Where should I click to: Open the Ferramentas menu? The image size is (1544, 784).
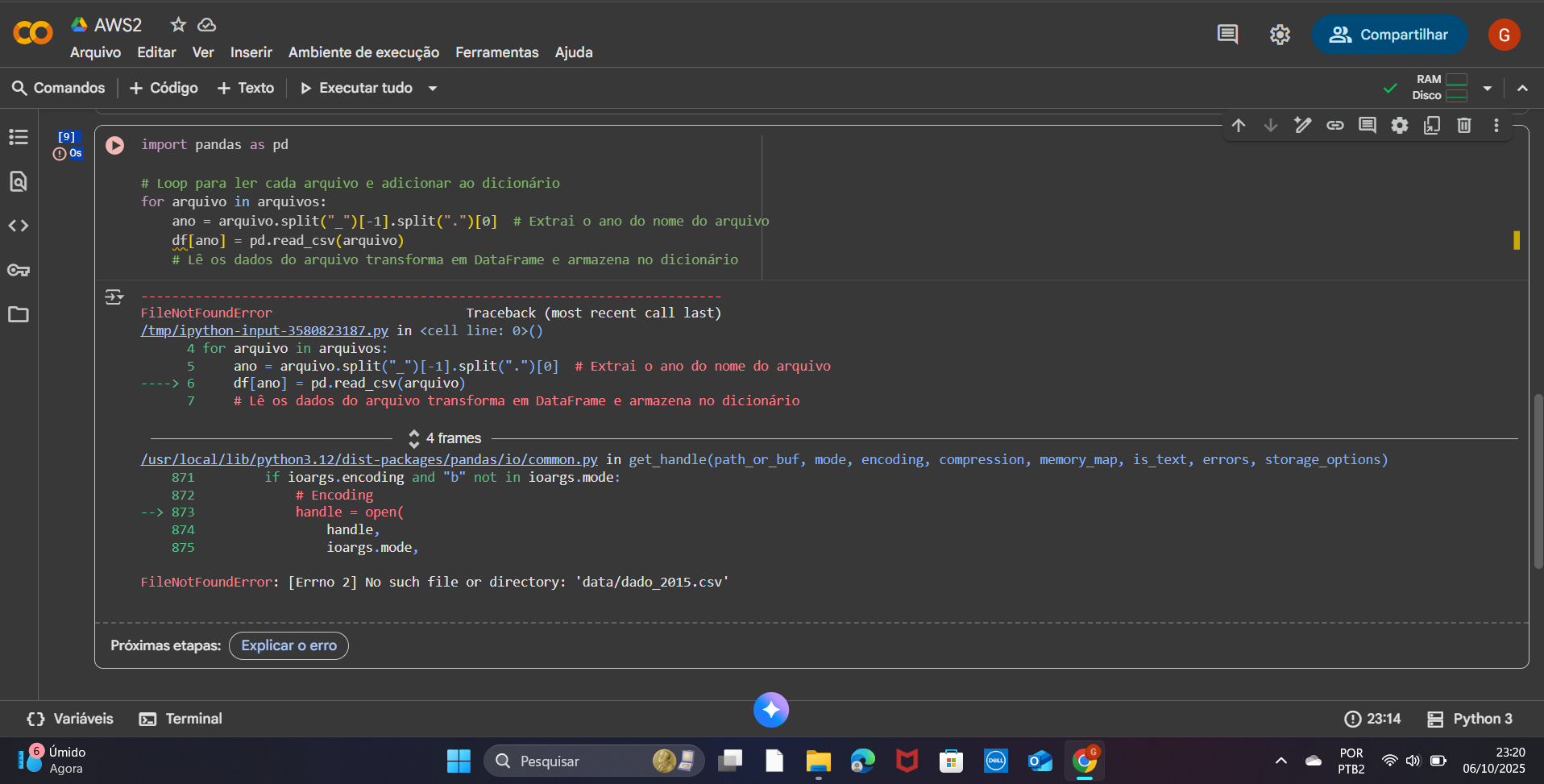tap(496, 52)
